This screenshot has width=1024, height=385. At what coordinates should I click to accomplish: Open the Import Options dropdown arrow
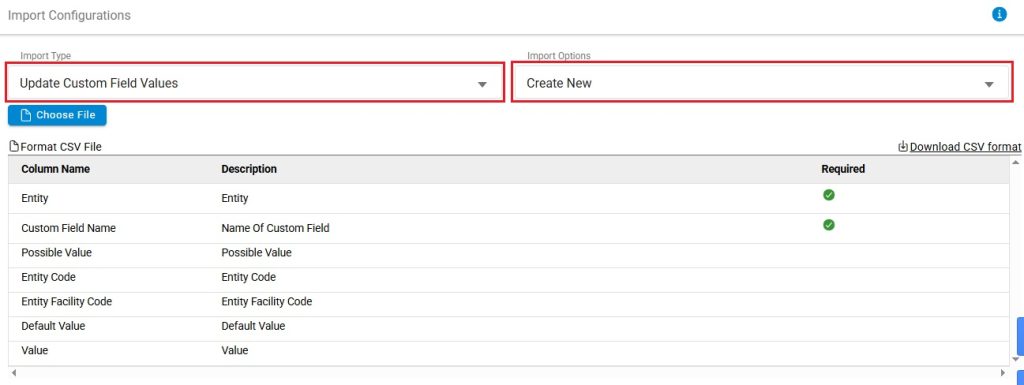[989, 84]
